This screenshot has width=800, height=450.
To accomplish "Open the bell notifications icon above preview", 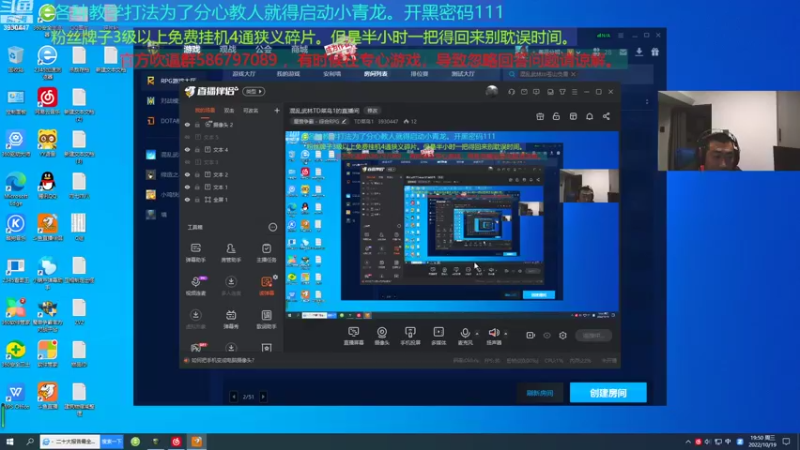I will coord(589,116).
